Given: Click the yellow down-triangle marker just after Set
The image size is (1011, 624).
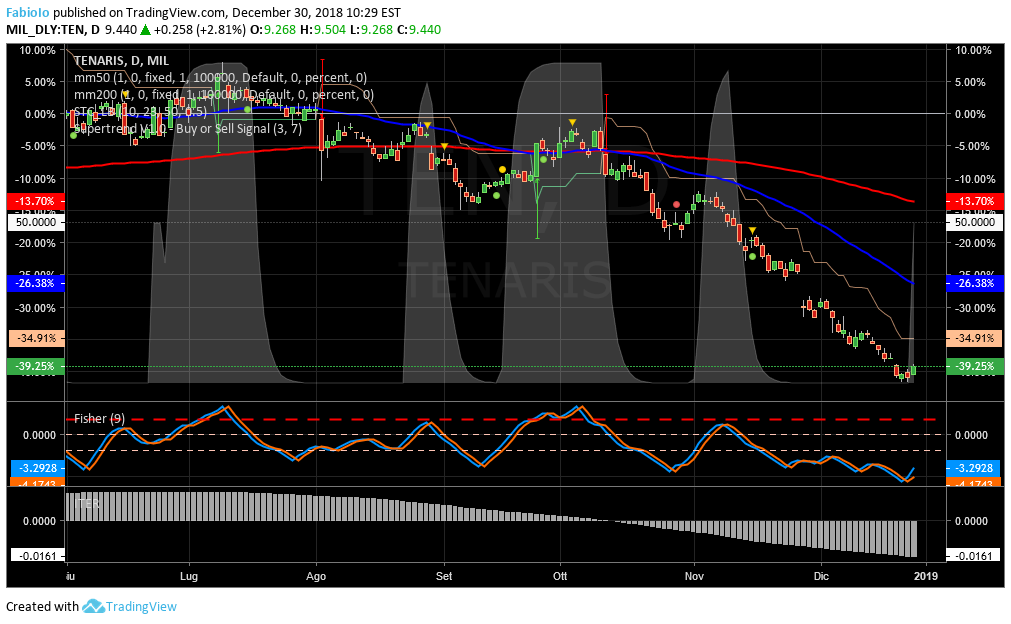Looking at the screenshot, I should (444, 146).
